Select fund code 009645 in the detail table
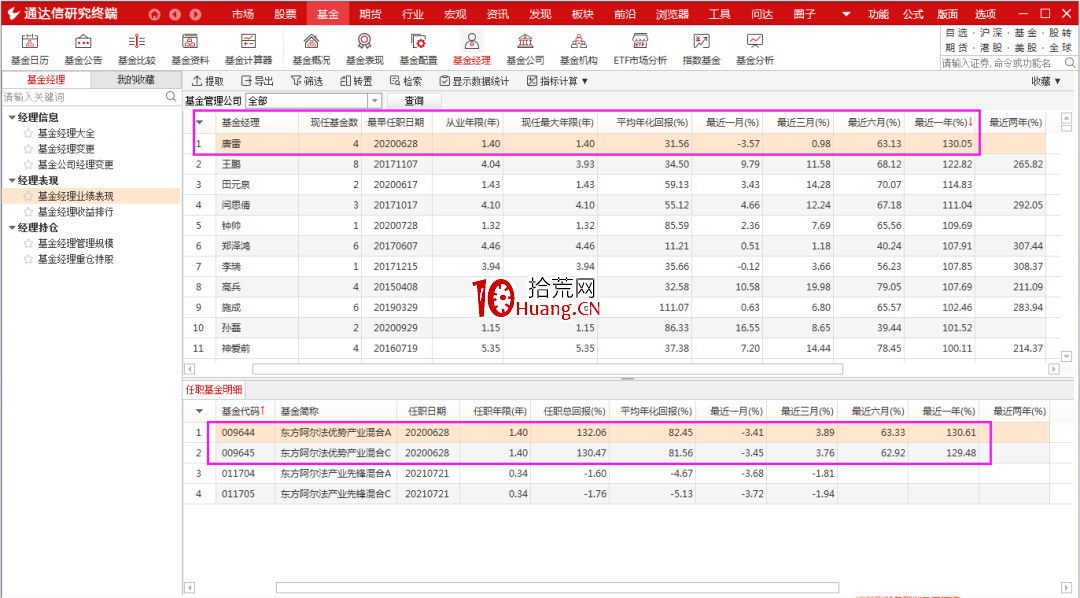The height and width of the screenshot is (598, 1080). click(x=238, y=453)
